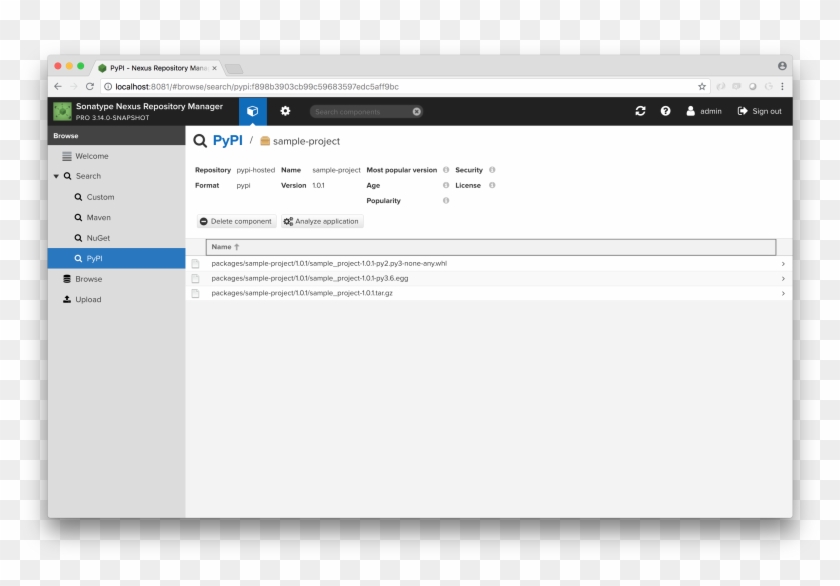The height and width of the screenshot is (586, 840).
Task: Sort by the Name column header
Action: (x=221, y=247)
